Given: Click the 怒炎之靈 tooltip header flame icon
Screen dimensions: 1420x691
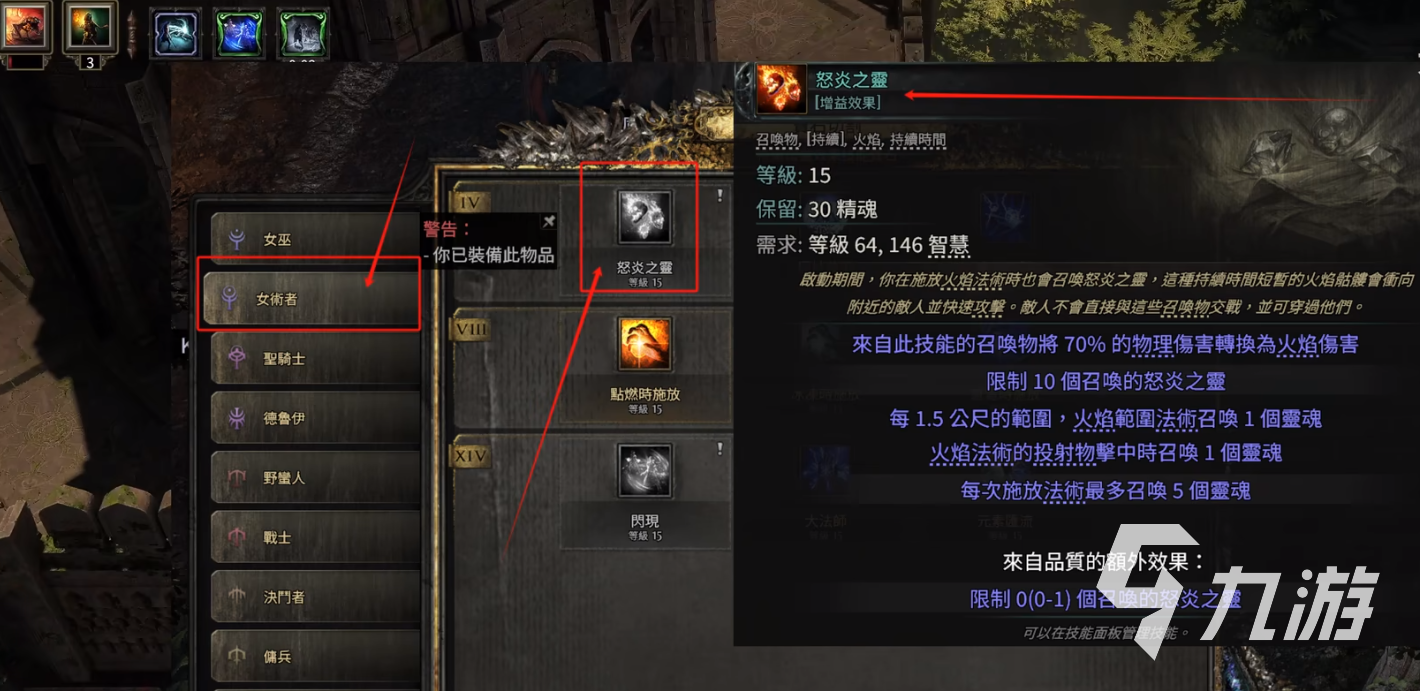Looking at the screenshot, I should tap(780, 87).
